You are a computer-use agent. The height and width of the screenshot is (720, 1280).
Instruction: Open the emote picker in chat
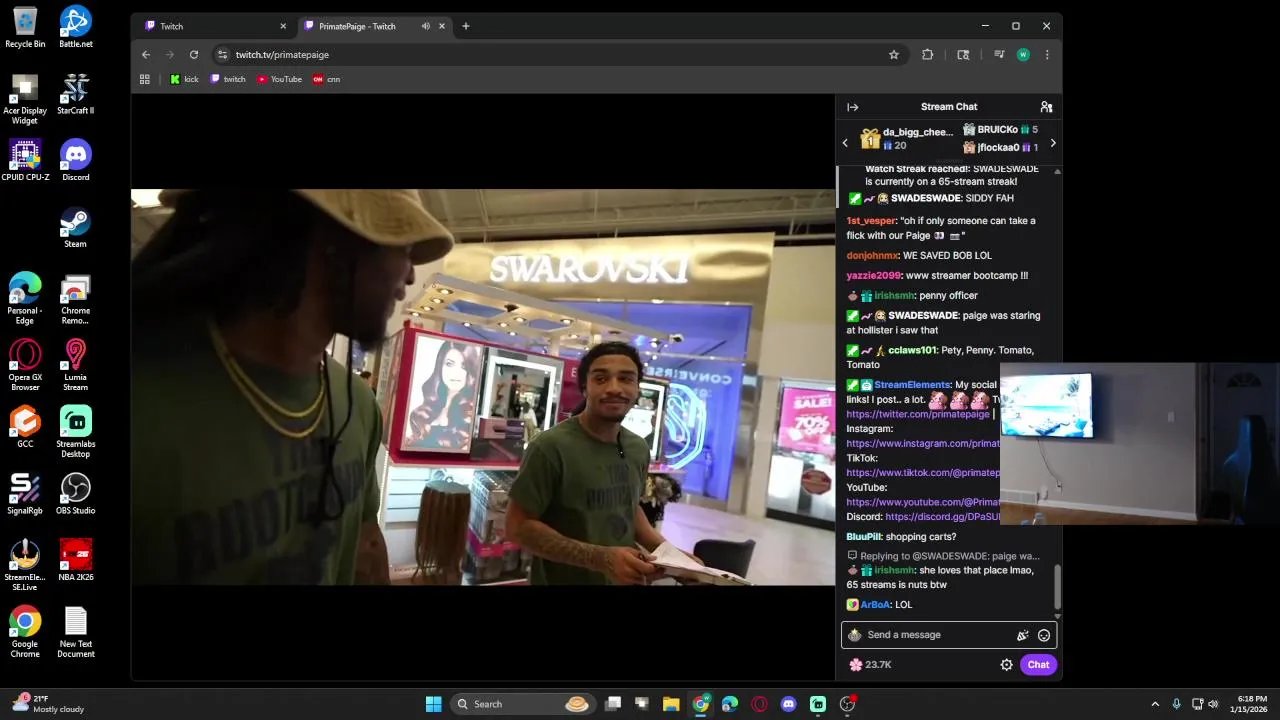point(1044,635)
